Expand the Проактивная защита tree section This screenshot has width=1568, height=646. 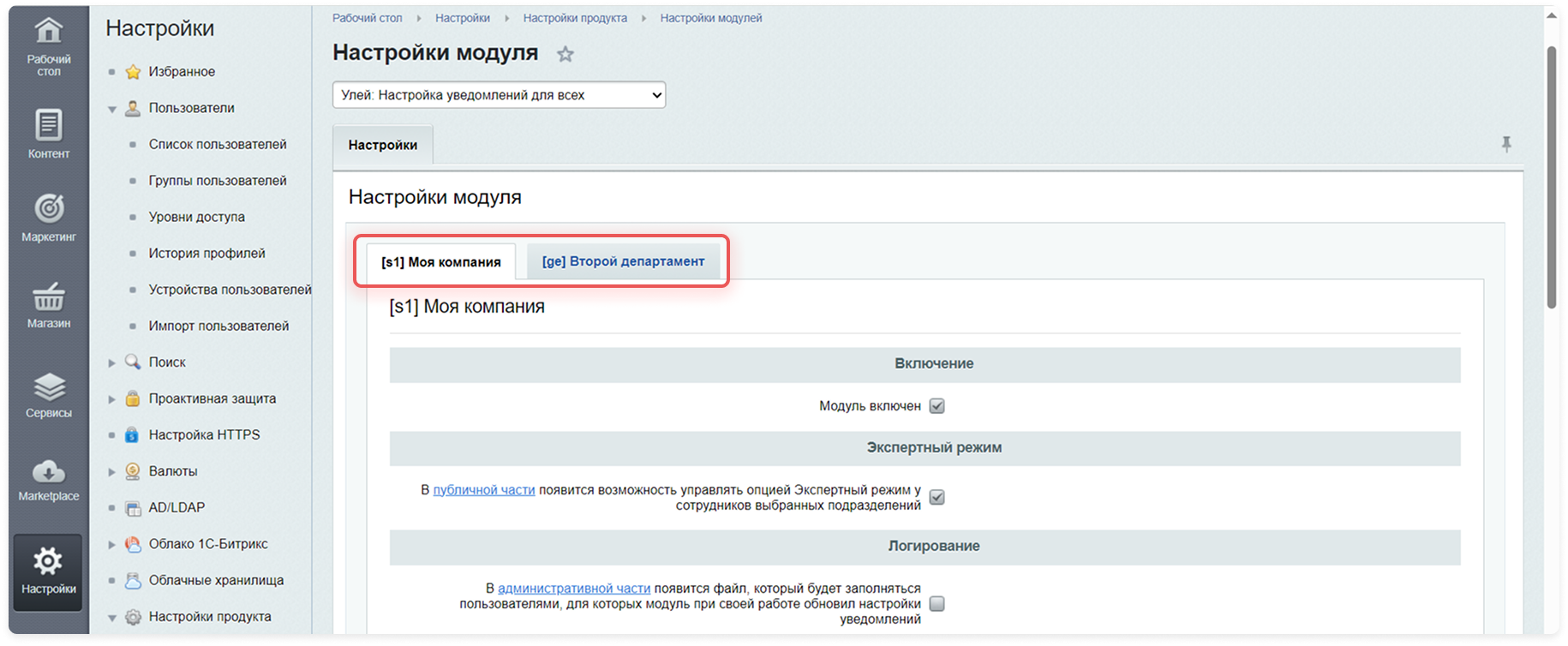[112, 399]
